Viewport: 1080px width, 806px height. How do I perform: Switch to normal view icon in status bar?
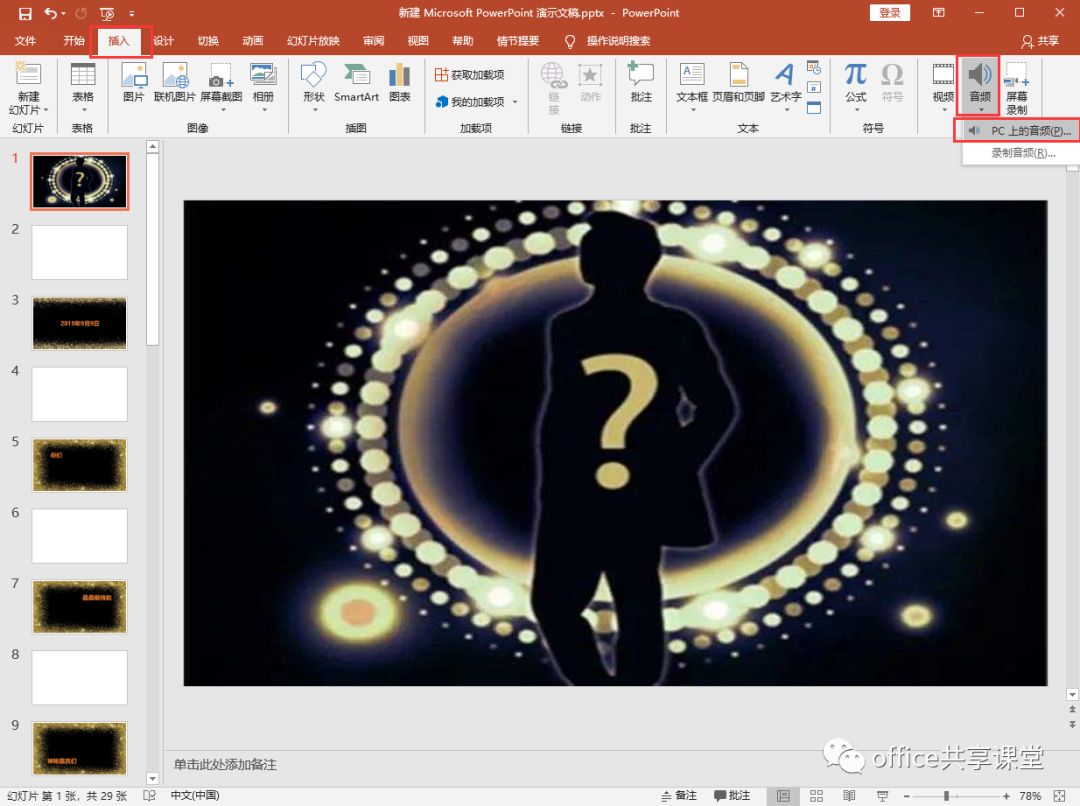point(783,796)
